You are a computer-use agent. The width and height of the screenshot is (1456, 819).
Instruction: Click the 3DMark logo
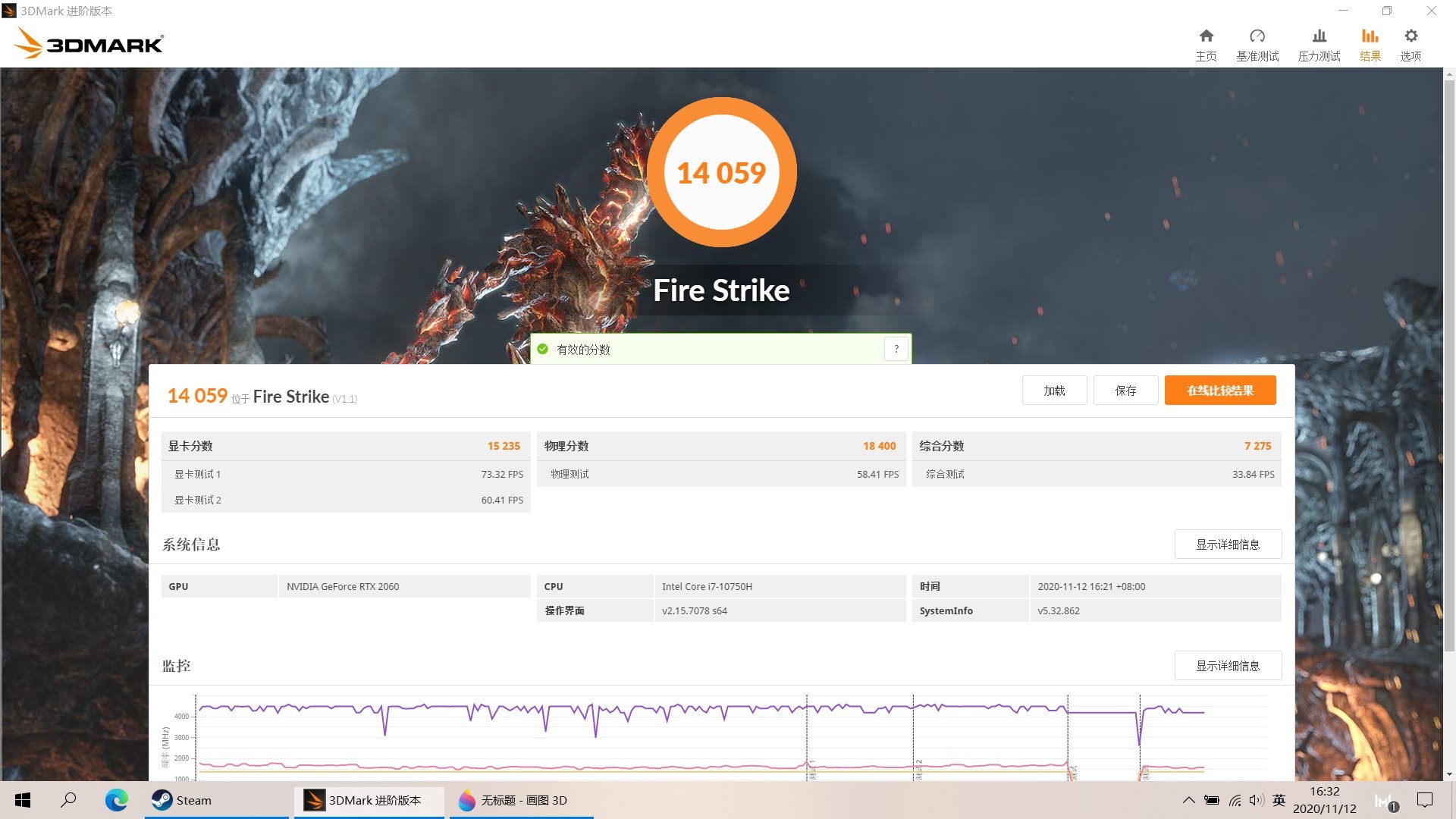89,43
